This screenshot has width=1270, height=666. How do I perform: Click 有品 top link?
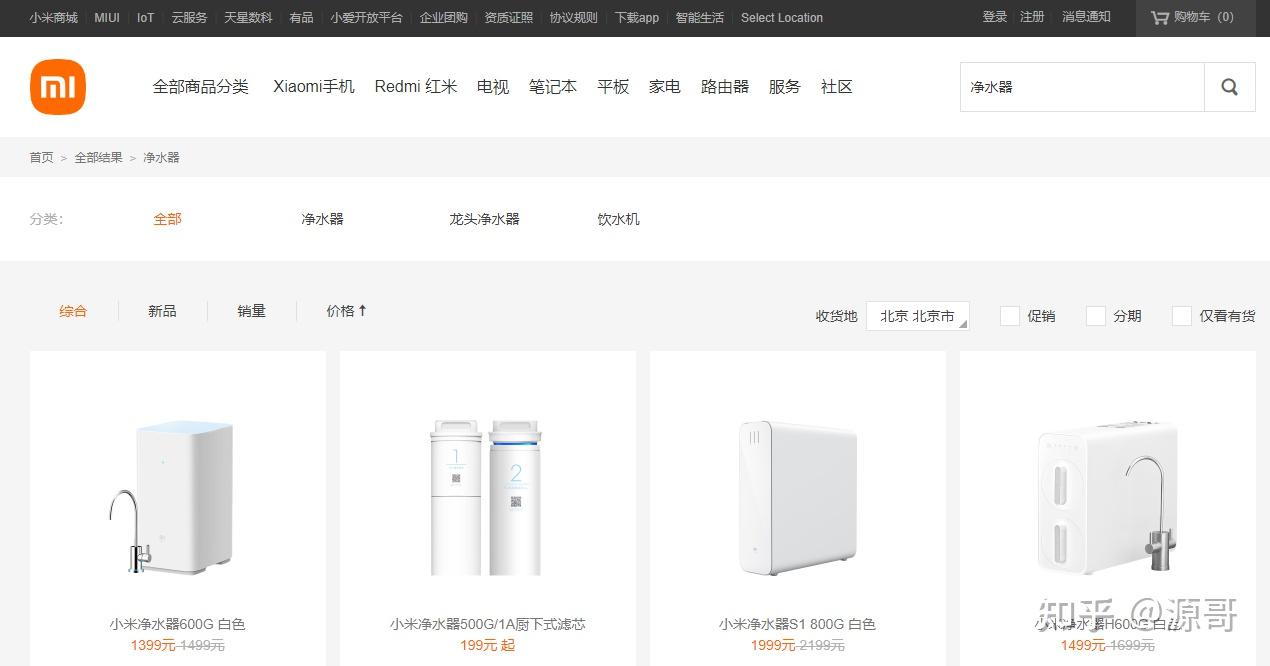click(301, 17)
